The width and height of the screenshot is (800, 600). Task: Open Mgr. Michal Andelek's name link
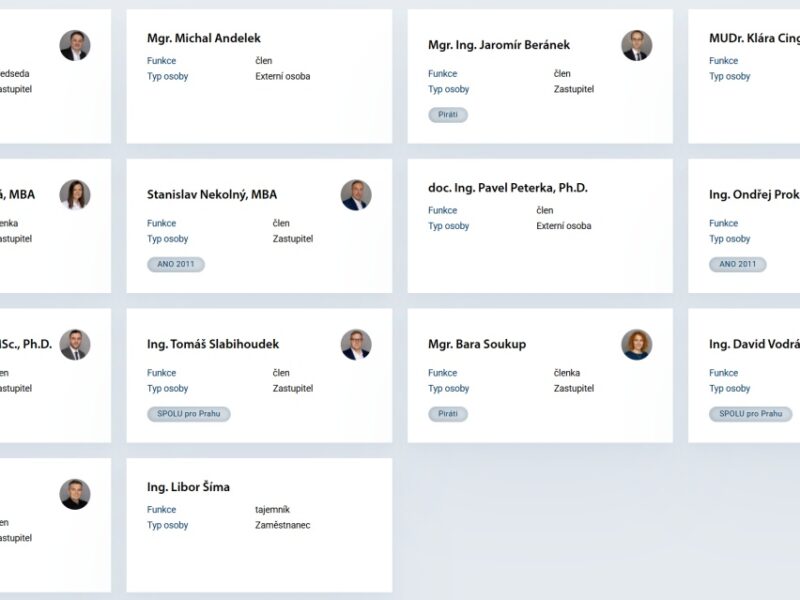coord(203,38)
